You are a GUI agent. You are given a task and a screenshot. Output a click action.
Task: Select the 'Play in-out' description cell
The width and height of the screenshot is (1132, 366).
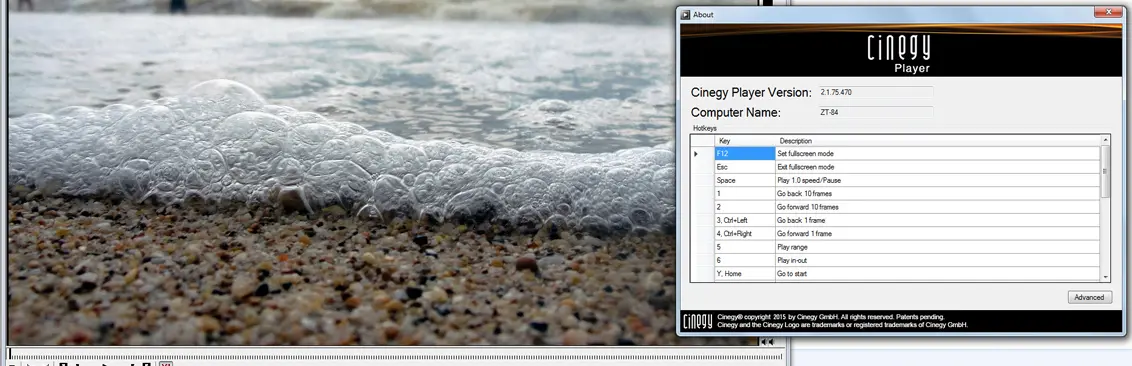click(x=937, y=261)
